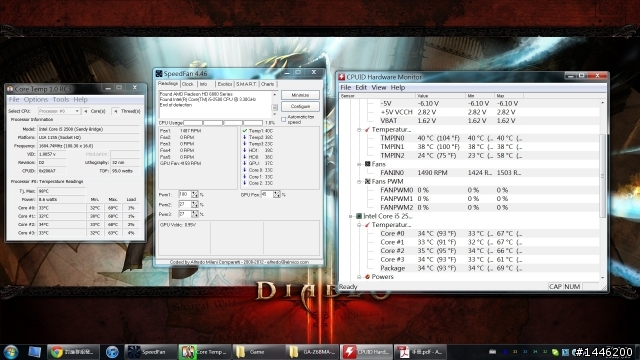Click the down arrow icon beside Temp2

(244, 137)
